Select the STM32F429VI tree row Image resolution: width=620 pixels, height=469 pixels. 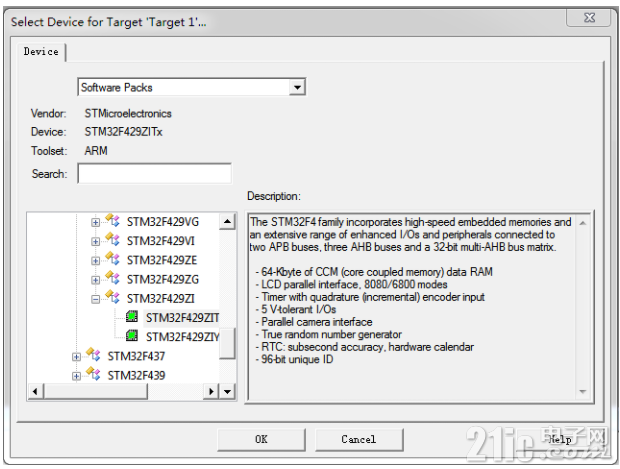click(x=161, y=241)
